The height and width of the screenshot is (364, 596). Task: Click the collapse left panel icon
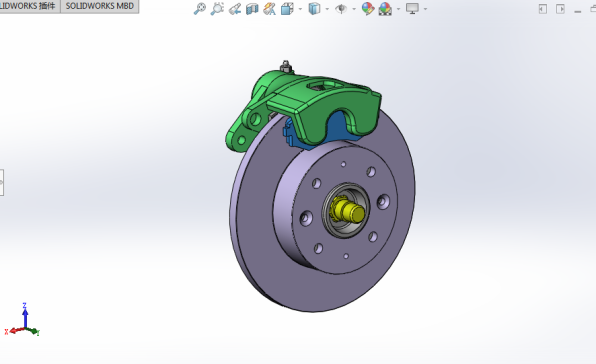pos(543,9)
